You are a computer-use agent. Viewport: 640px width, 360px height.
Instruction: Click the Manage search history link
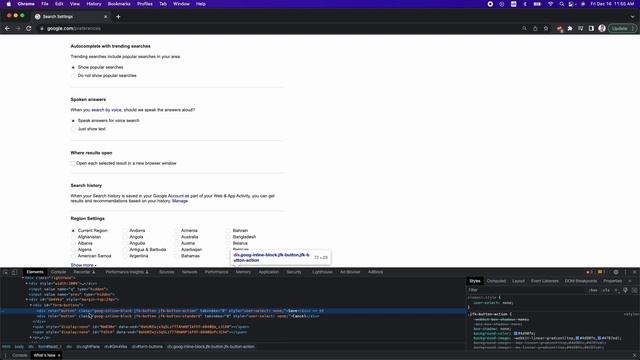(x=180, y=201)
